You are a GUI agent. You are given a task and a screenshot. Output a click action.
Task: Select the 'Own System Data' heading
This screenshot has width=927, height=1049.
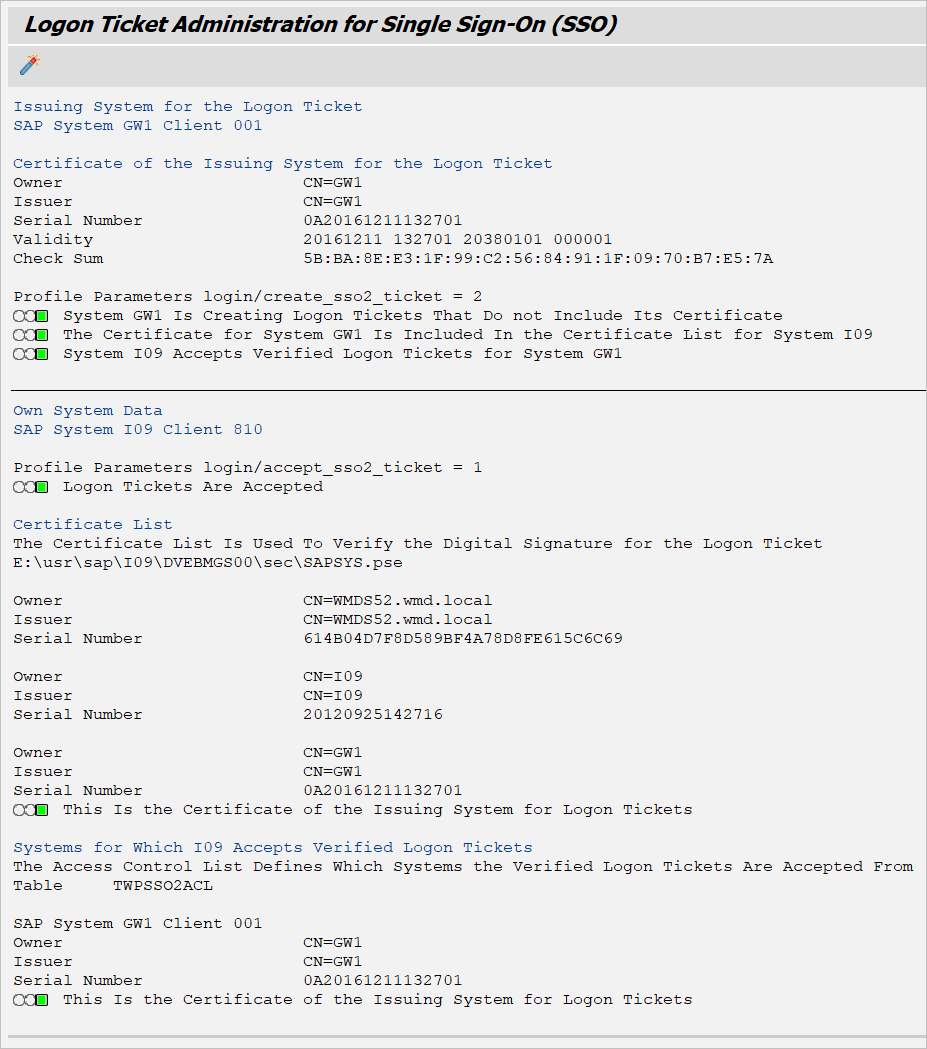point(87,411)
